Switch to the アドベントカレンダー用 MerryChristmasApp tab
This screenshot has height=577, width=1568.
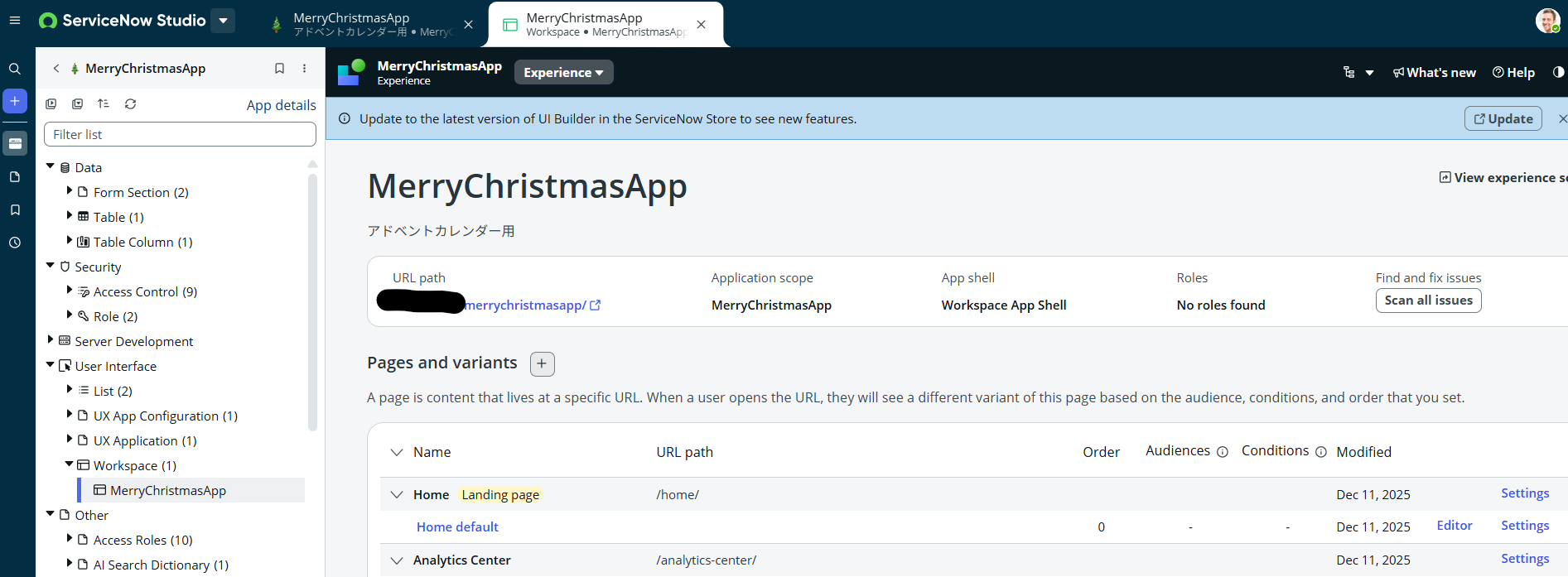pos(372,25)
